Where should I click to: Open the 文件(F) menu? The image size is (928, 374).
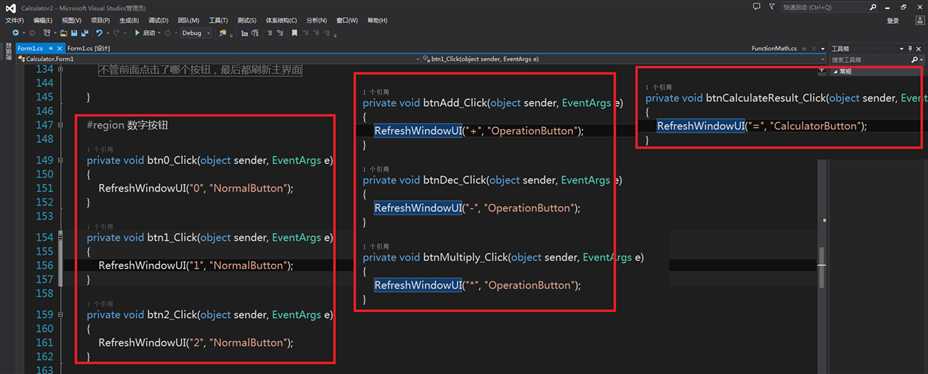pos(15,20)
